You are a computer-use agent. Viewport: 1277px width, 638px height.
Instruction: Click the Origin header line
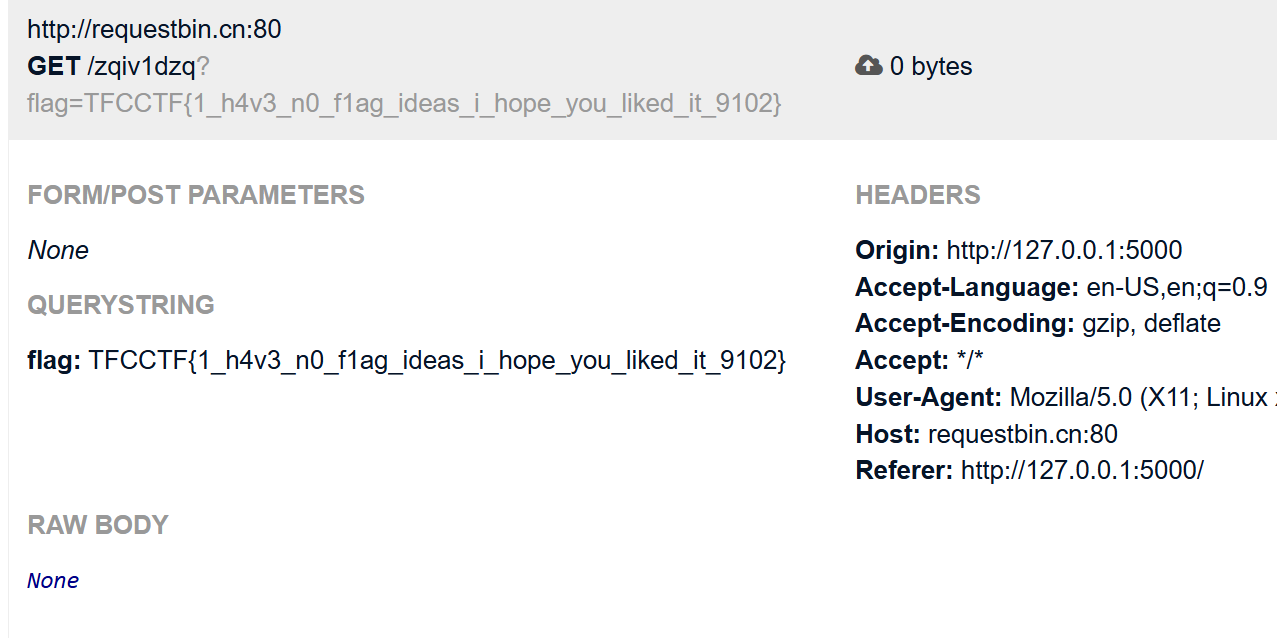pyautogui.click(x=1018, y=250)
